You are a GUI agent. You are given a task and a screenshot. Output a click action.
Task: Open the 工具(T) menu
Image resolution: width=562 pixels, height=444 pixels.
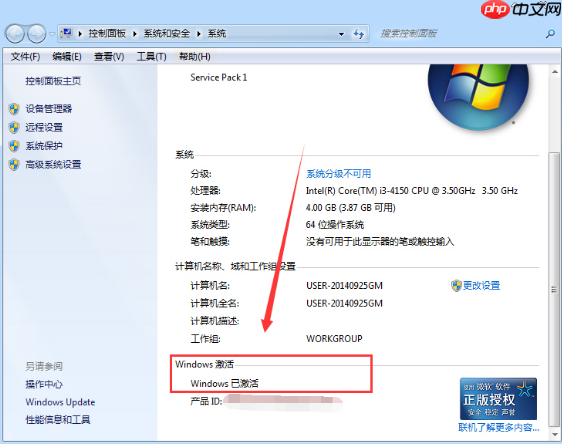(x=151, y=57)
